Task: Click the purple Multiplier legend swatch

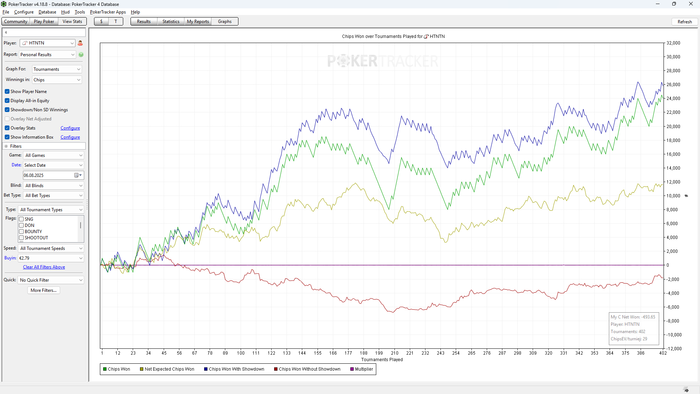Action: (352, 369)
